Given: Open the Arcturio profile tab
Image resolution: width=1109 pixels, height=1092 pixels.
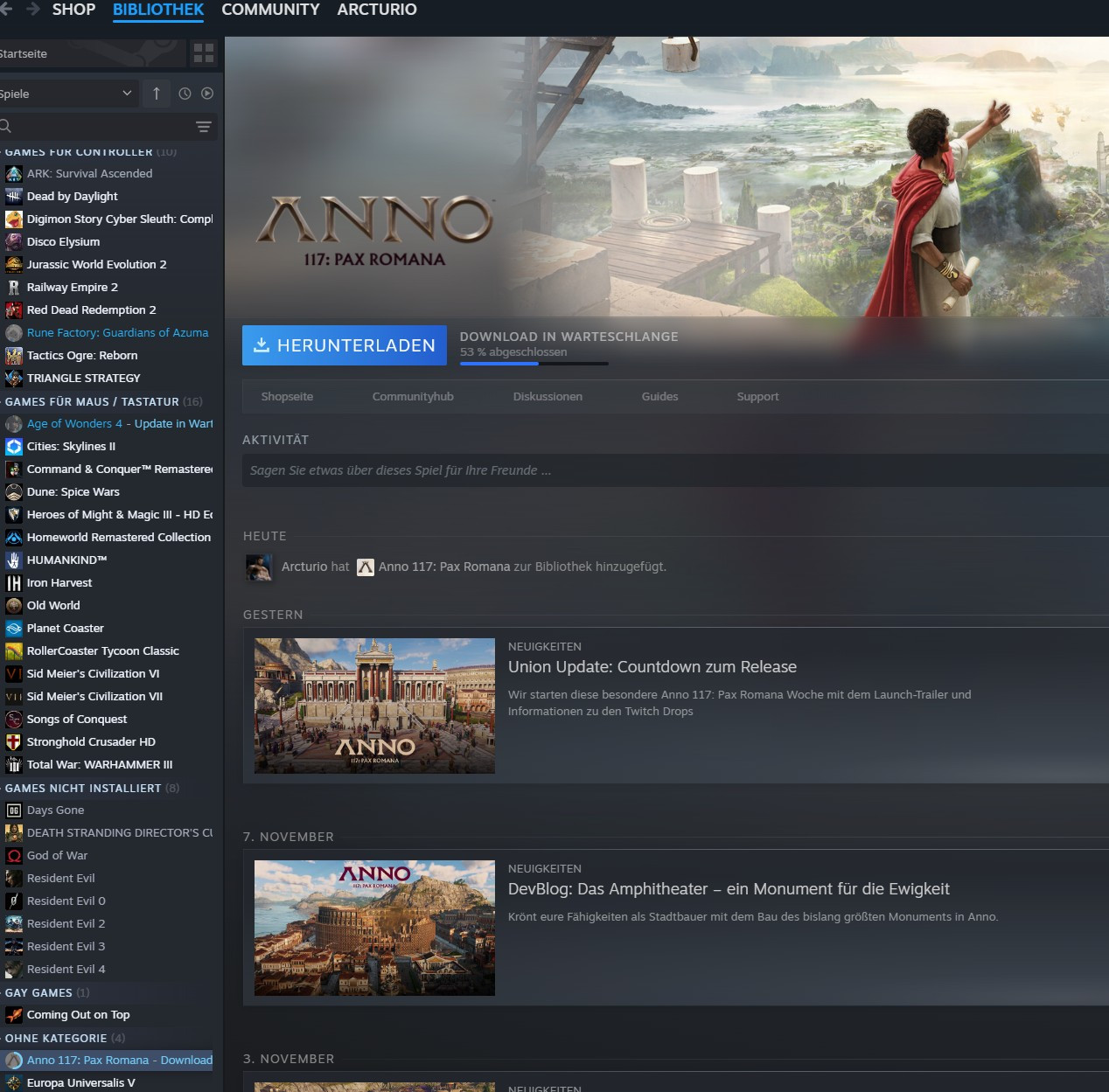Looking at the screenshot, I should (x=377, y=10).
